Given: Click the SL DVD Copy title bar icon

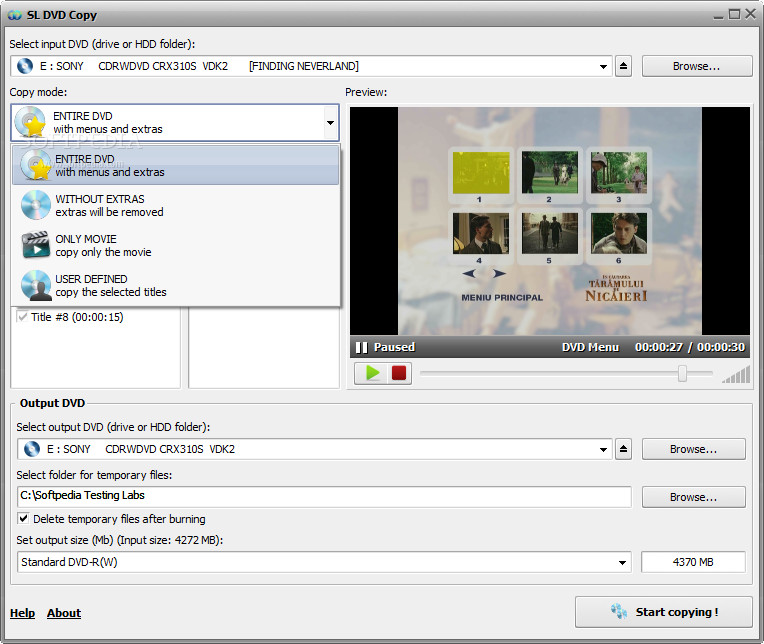Looking at the screenshot, I should (15, 15).
